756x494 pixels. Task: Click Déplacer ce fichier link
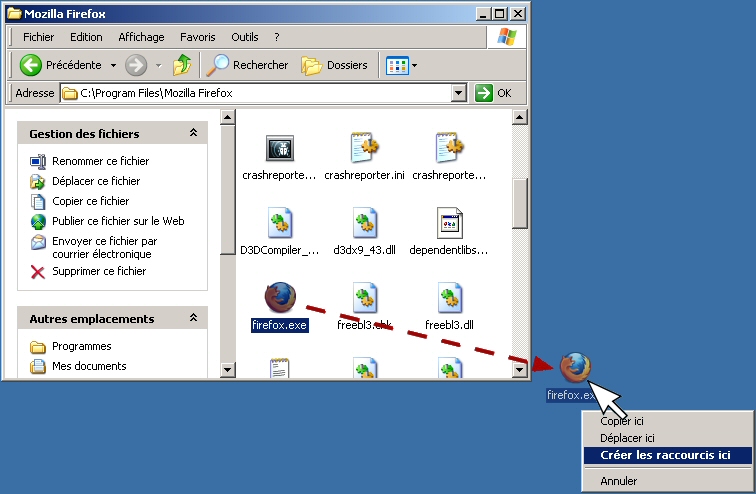[96, 181]
